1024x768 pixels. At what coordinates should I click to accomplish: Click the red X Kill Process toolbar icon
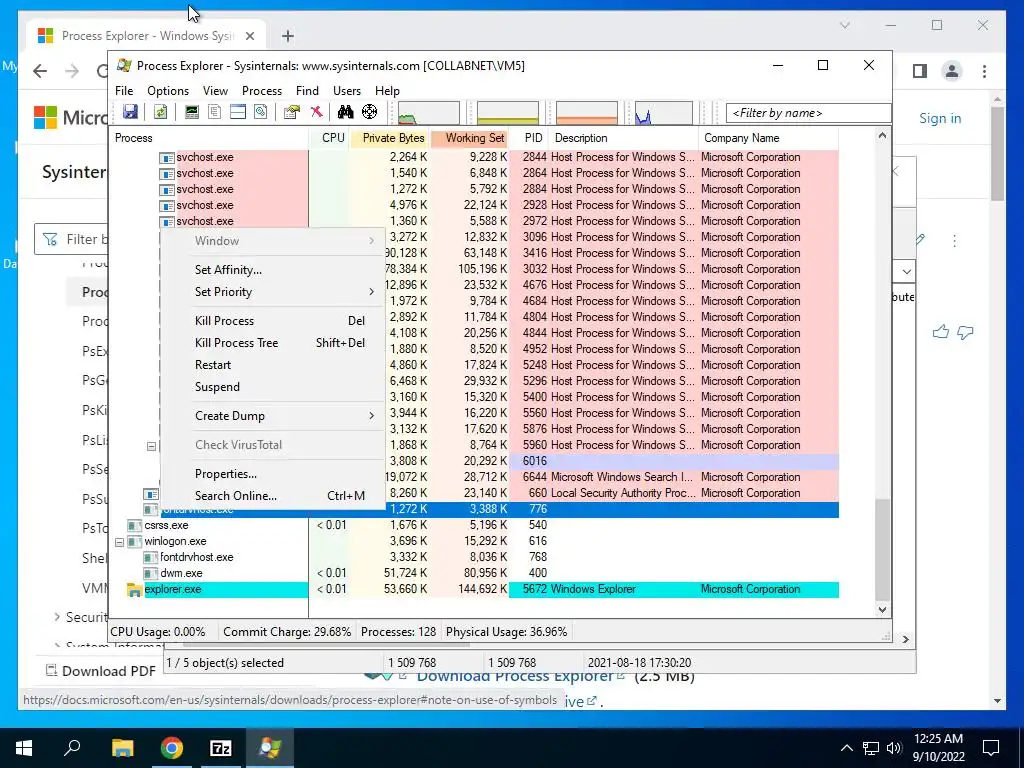316,112
